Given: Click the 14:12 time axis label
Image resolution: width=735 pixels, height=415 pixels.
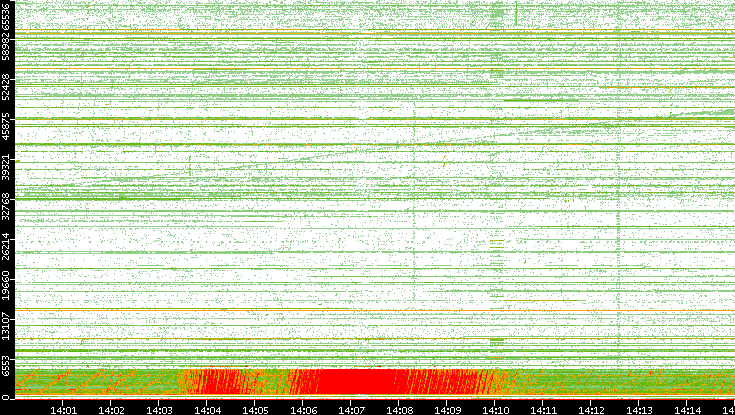Looking at the screenshot, I should (x=592, y=409).
